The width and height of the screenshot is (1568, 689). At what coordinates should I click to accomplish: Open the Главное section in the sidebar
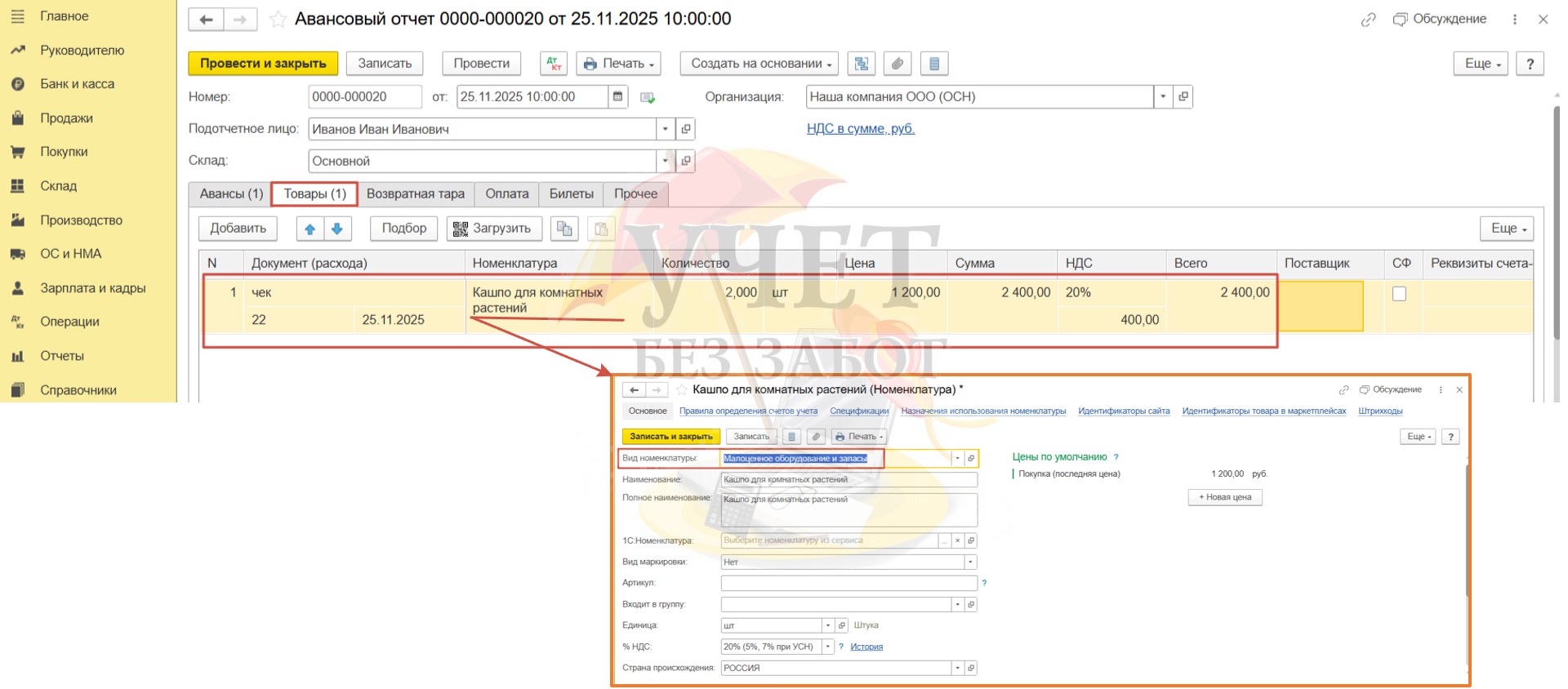[x=64, y=16]
